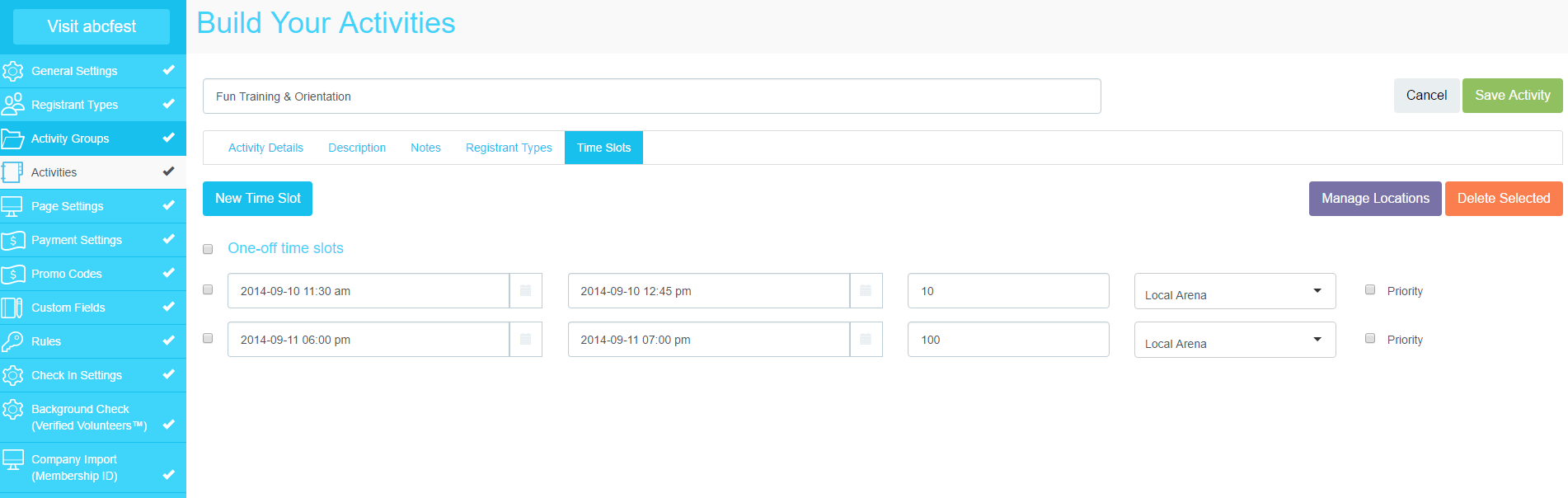1568x498 pixels.
Task: Select all One-off time slots checkbox
Action: 208,249
